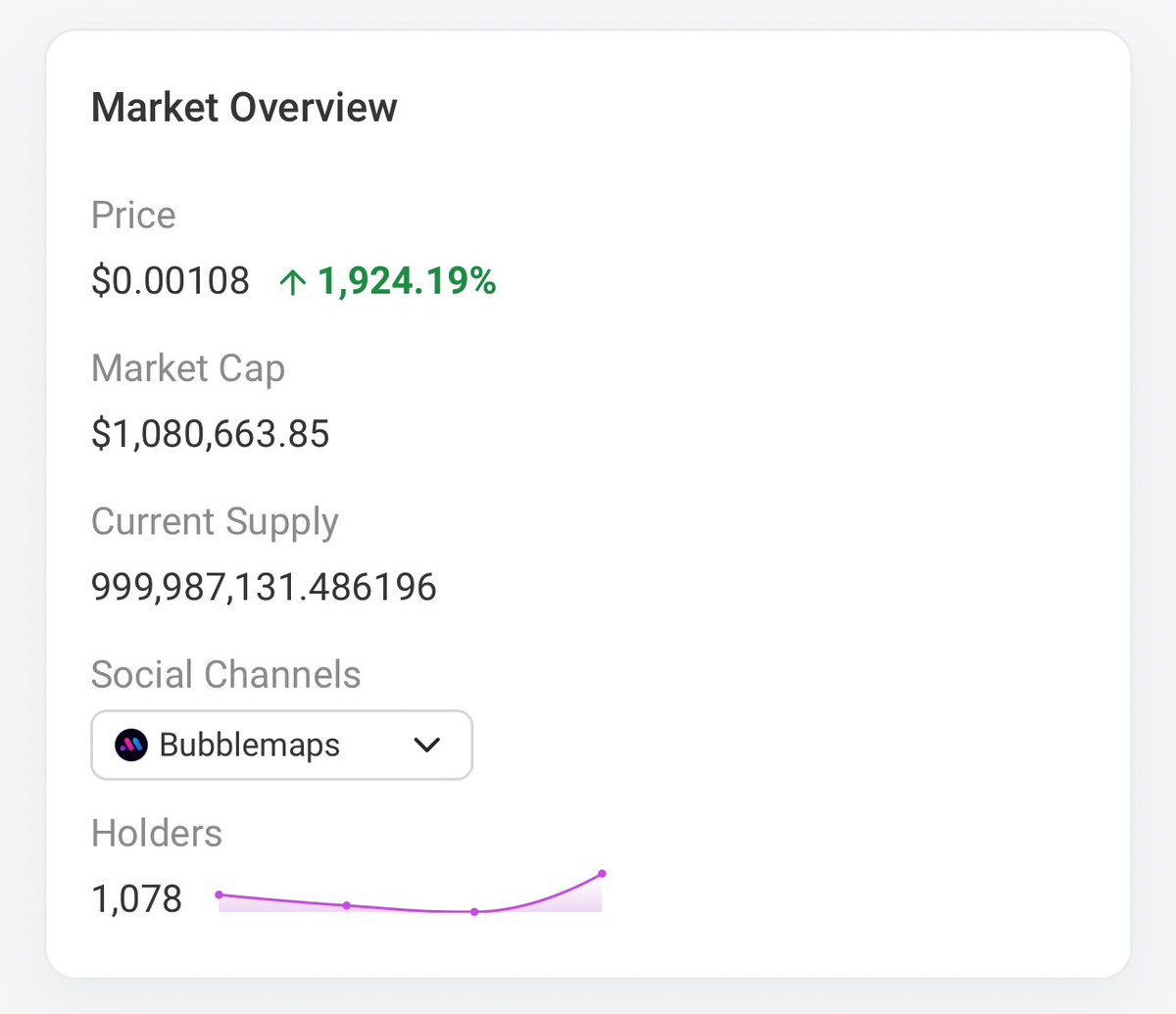1176x1014 pixels.
Task: Click the Market Cap label
Action: tap(188, 369)
